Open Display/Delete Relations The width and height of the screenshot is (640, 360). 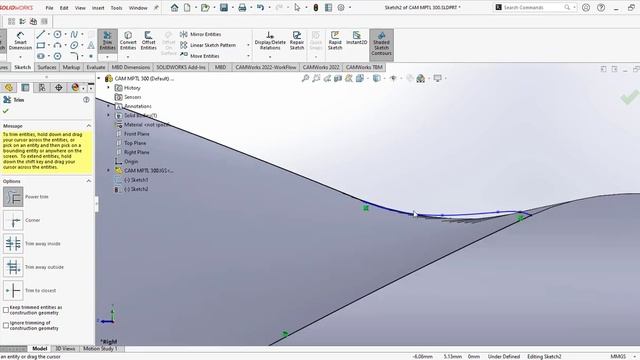click(x=270, y=40)
